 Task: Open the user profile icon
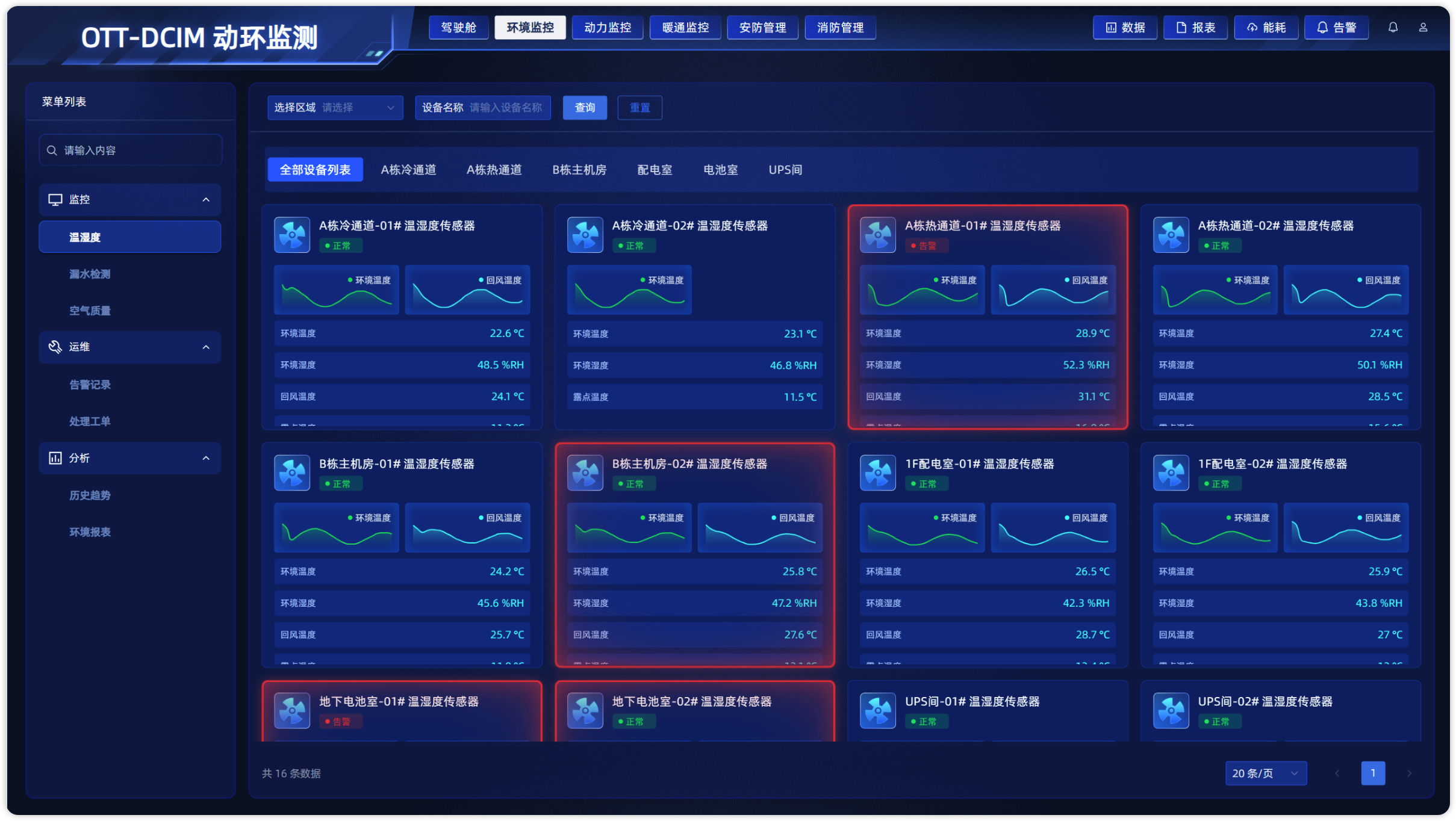(x=1423, y=27)
